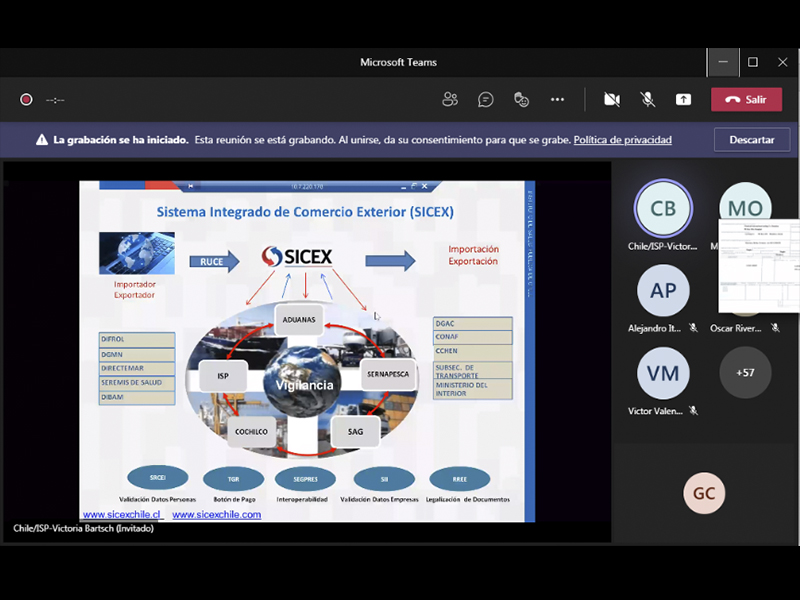Click the SEGPRES oval in slide
The height and width of the screenshot is (600, 800).
[305, 479]
